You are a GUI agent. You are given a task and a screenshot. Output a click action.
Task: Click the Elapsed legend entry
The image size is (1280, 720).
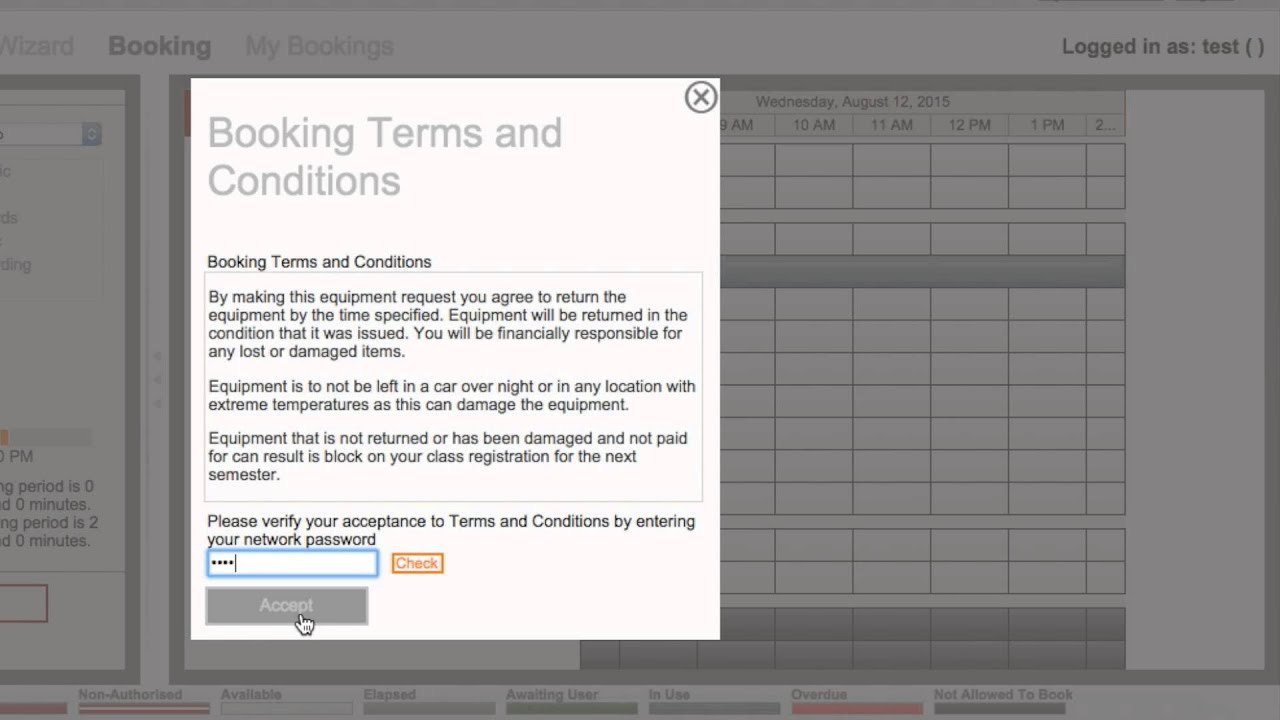point(428,701)
